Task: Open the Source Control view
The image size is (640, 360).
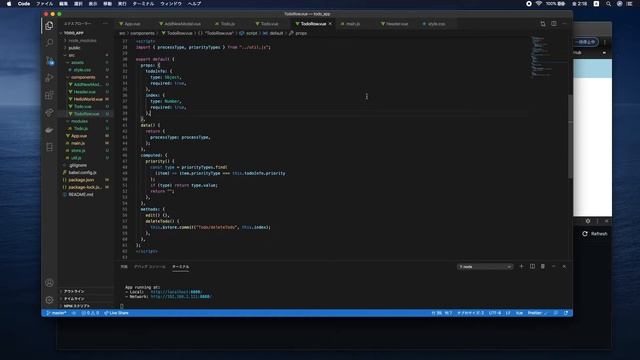Action: pyautogui.click(x=49, y=61)
